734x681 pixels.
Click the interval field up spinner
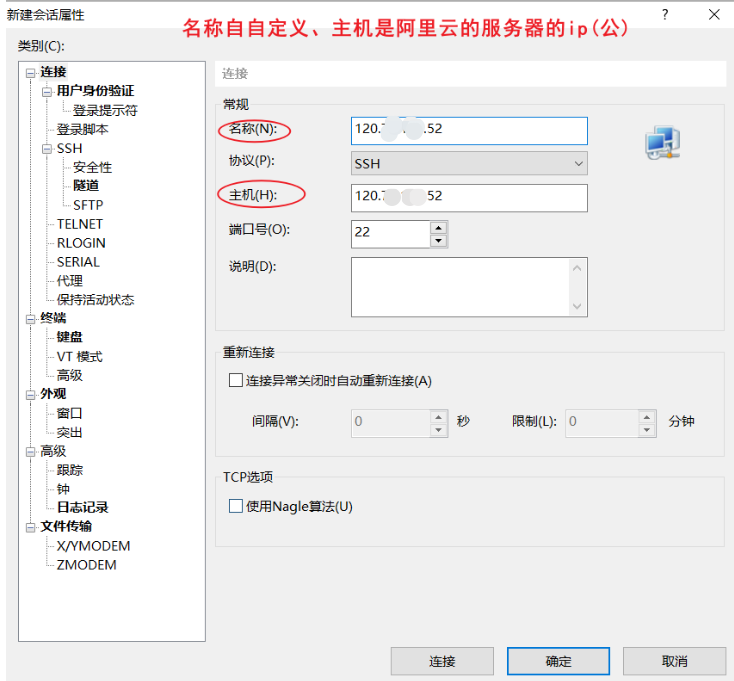(x=438, y=417)
